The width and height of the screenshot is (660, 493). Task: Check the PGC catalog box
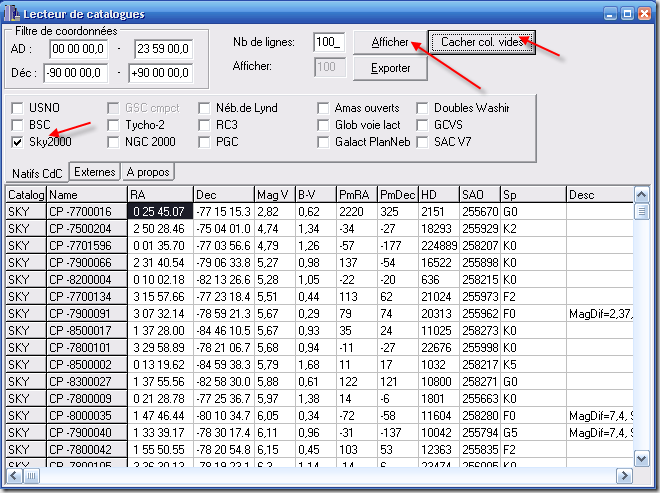[204, 142]
